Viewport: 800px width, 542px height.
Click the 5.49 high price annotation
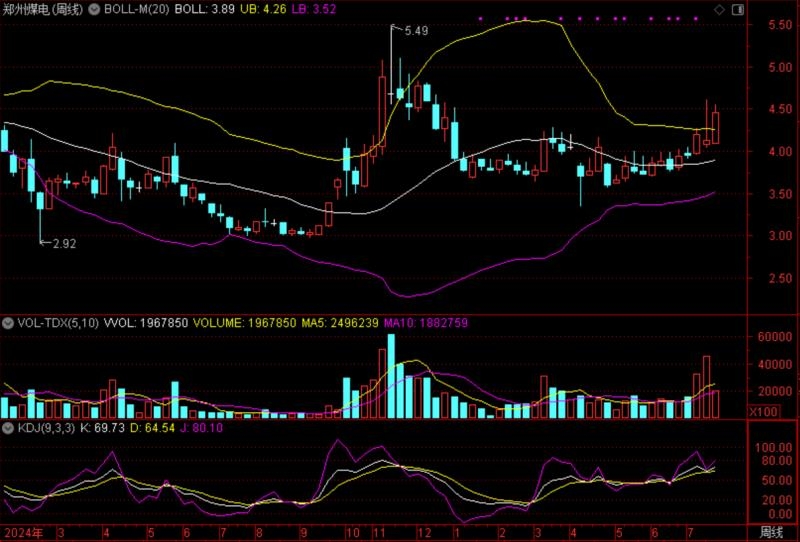click(416, 31)
